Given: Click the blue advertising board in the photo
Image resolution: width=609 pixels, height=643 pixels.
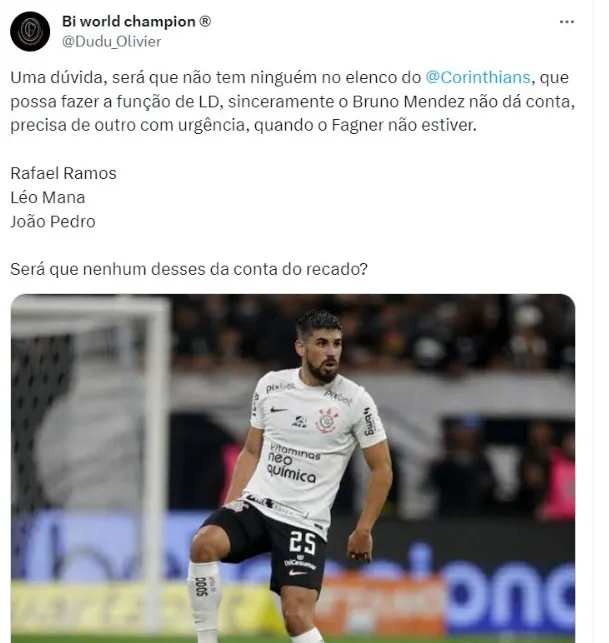Looking at the screenshot, I should point(511,591).
